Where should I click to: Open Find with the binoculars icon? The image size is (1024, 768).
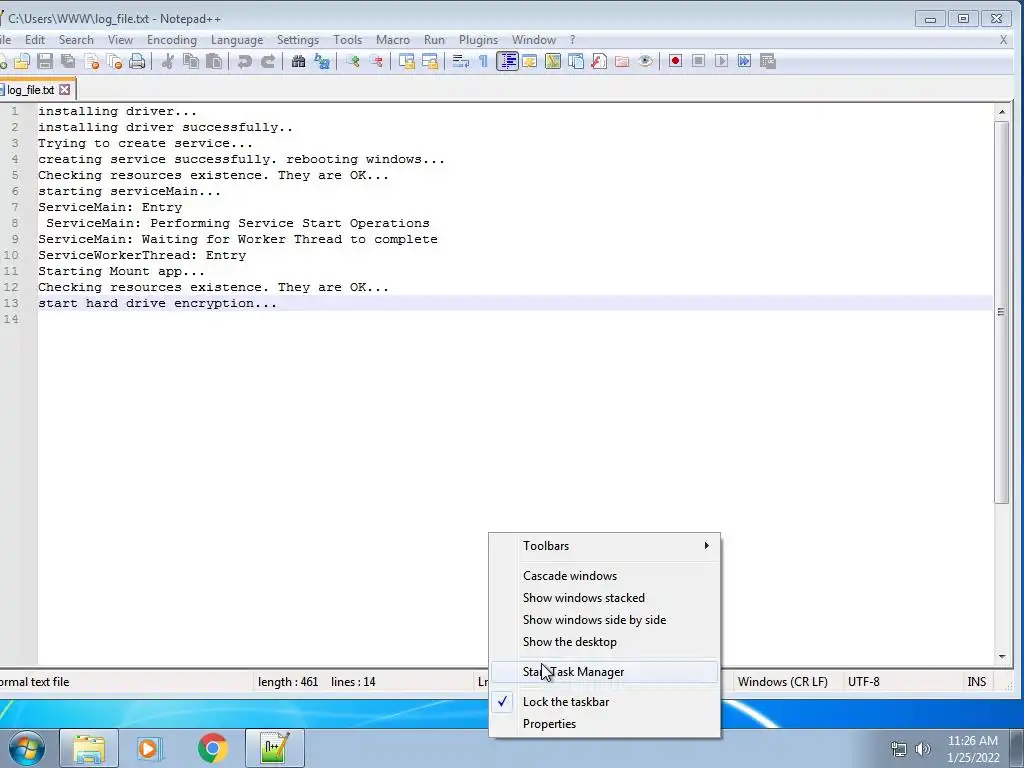298,61
